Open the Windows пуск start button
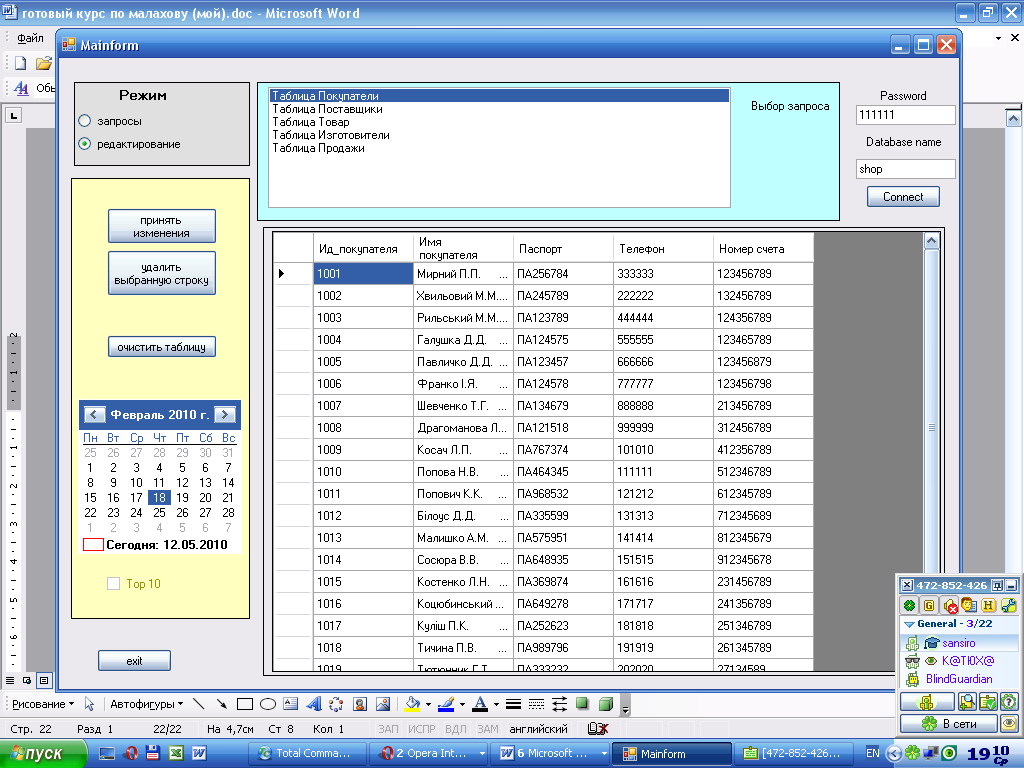1024x768 pixels. tap(42, 754)
